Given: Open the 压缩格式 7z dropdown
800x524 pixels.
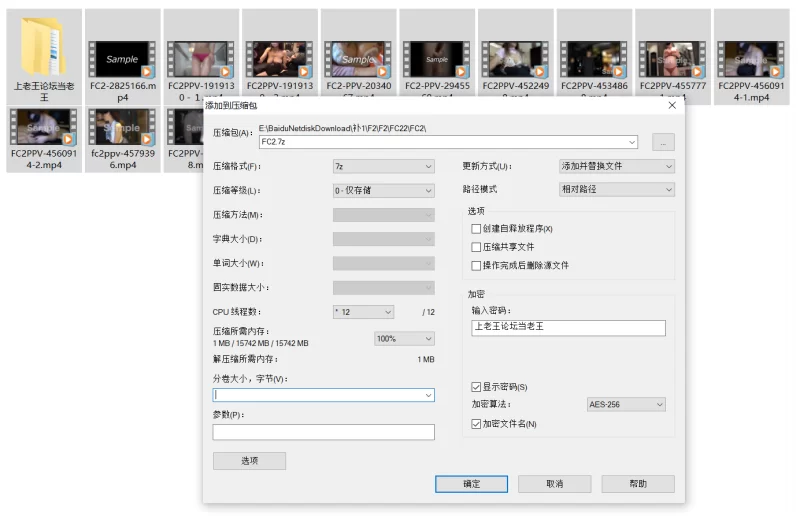Looking at the screenshot, I should (x=384, y=166).
